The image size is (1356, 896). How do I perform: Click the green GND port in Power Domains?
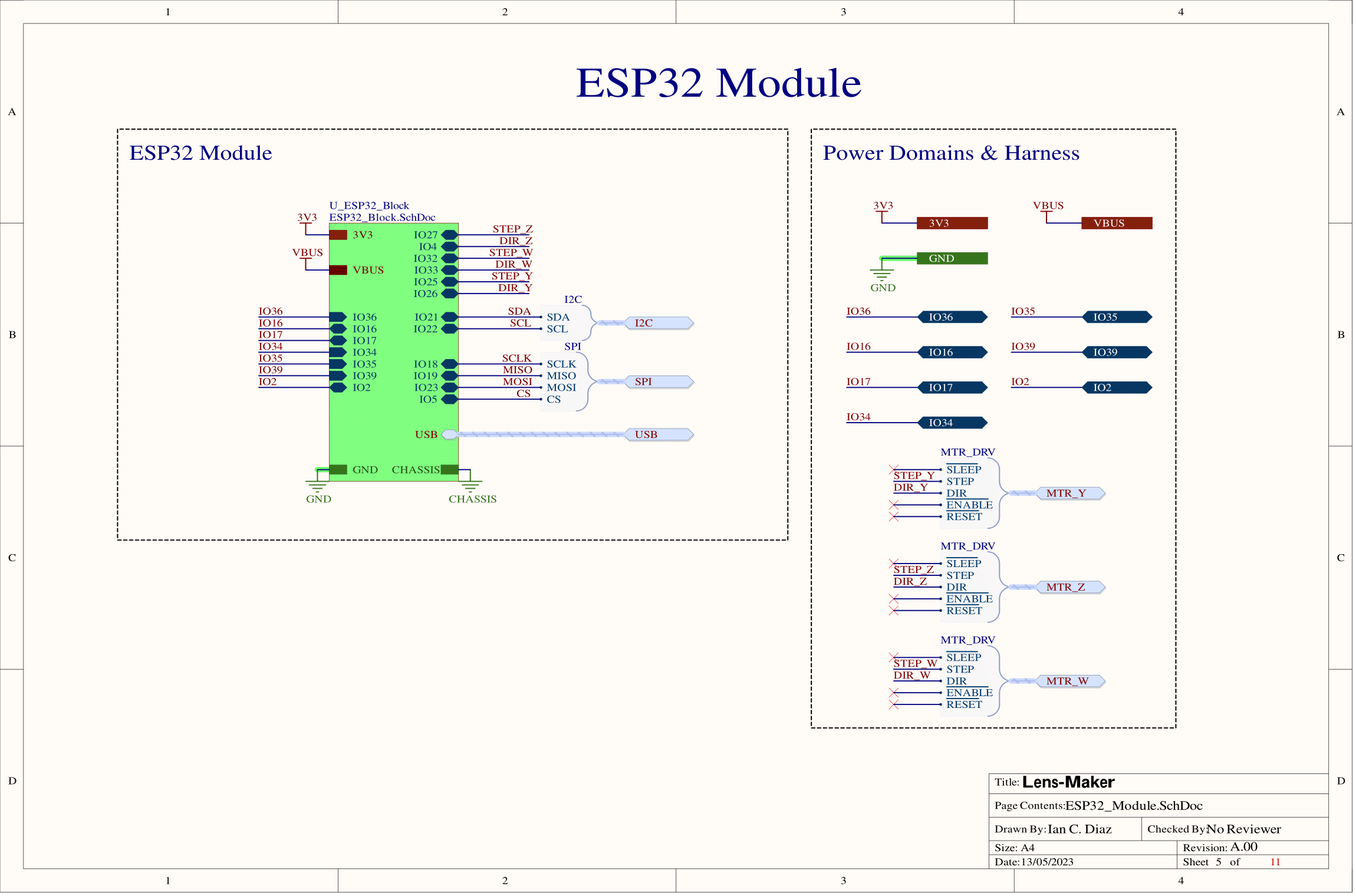[952, 259]
